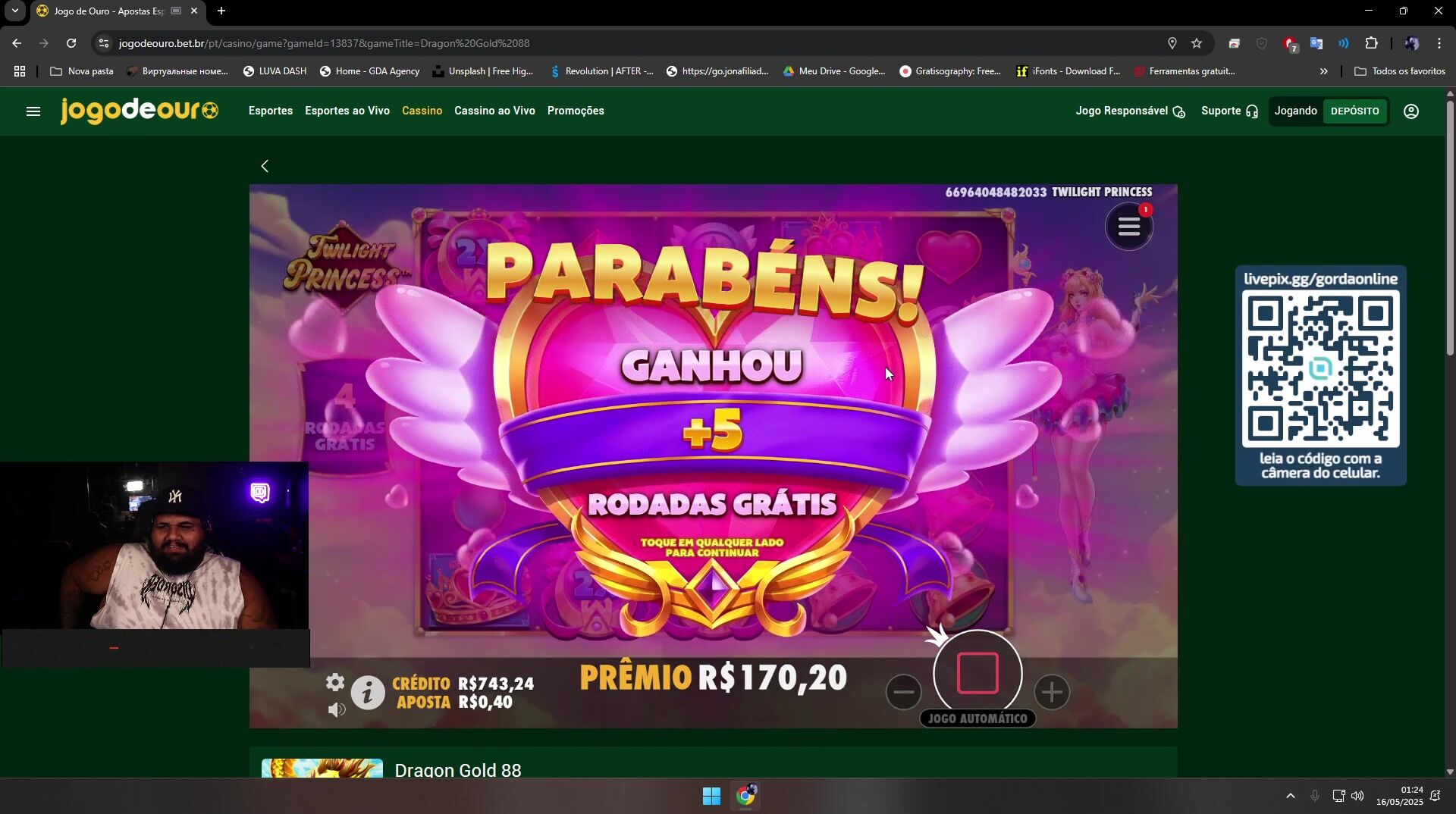Image resolution: width=1456 pixels, height=814 pixels.
Task: Click the jogodeouro logo
Action: click(140, 111)
